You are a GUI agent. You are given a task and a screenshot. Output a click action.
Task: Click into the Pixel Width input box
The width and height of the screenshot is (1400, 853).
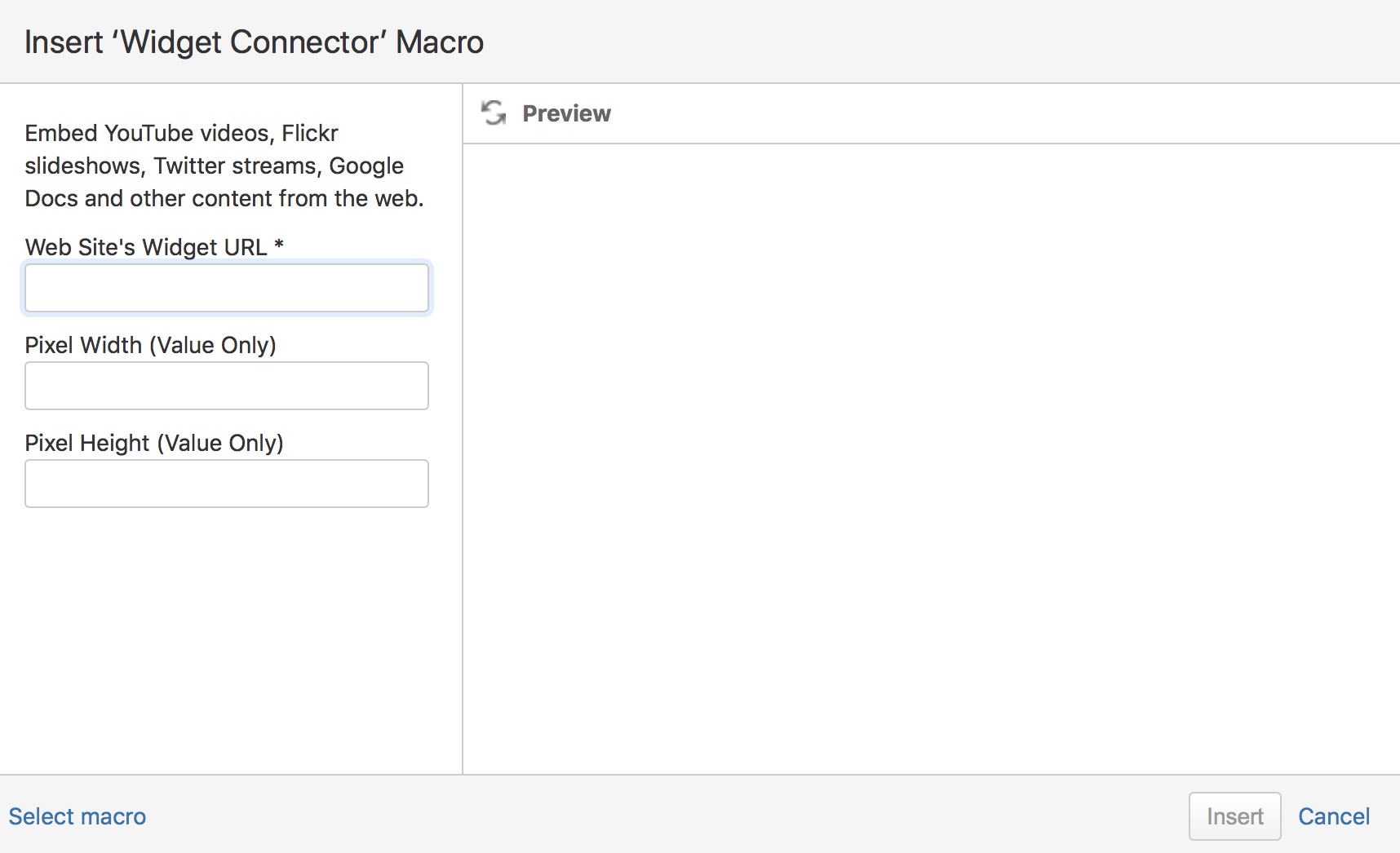pyautogui.click(x=227, y=386)
